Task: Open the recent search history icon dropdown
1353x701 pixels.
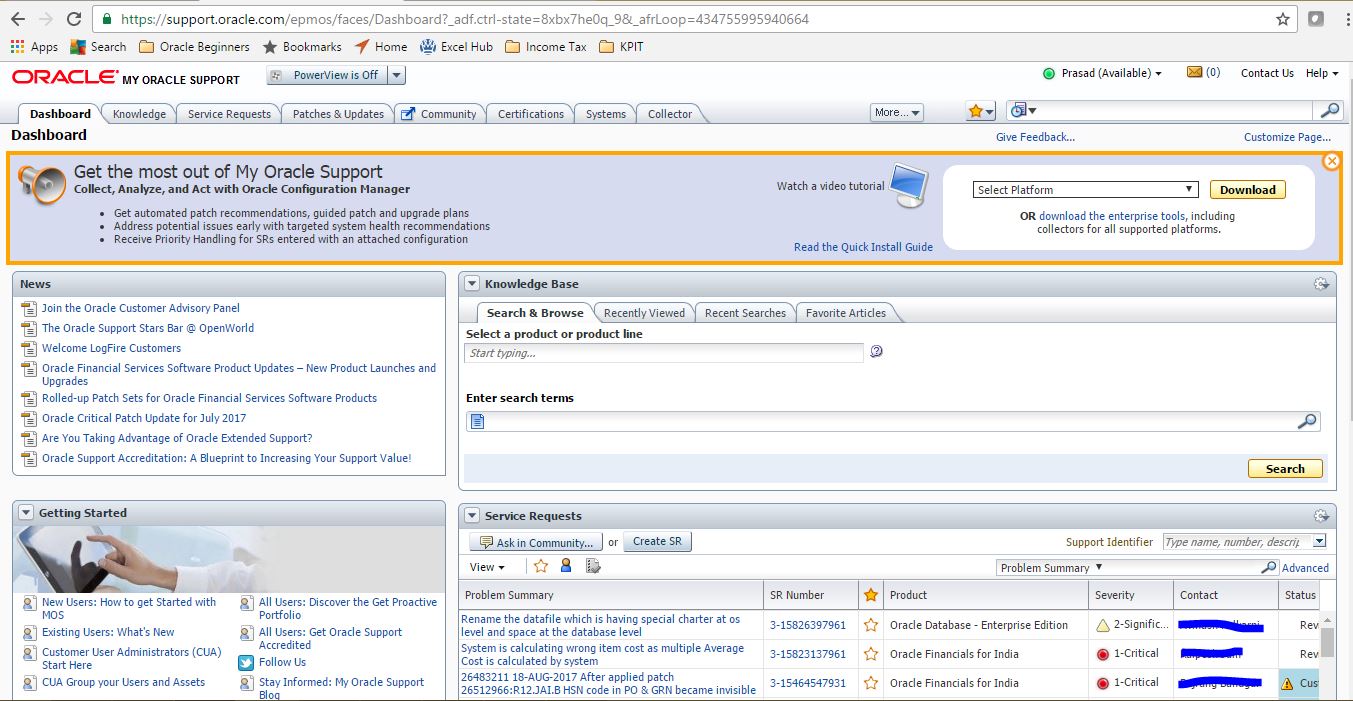Action: click(x=1022, y=111)
